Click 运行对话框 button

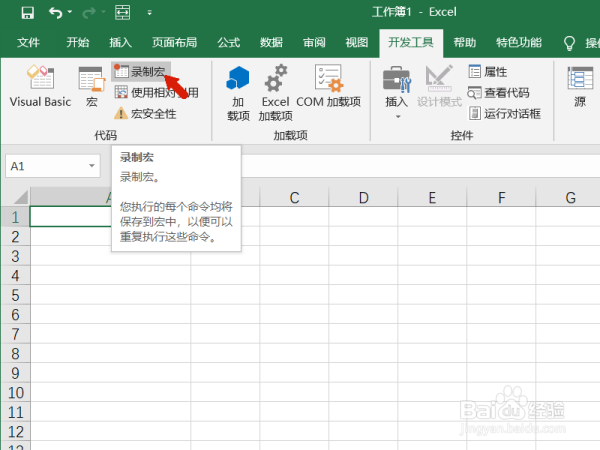505,114
